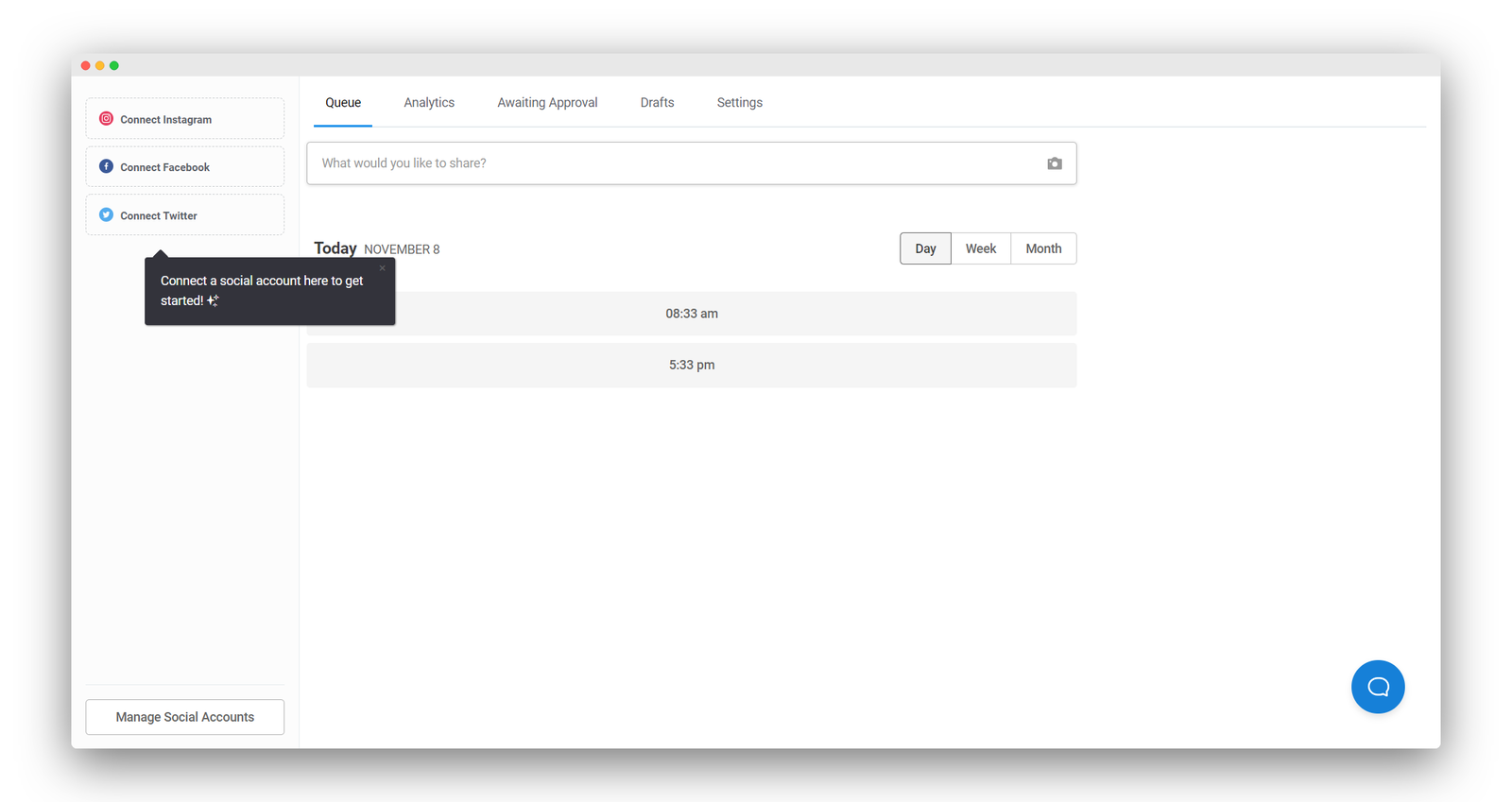The height and width of the screenshot is (802, 1512).
Task: Open the chat support bubble
Action: (1378, 687)
